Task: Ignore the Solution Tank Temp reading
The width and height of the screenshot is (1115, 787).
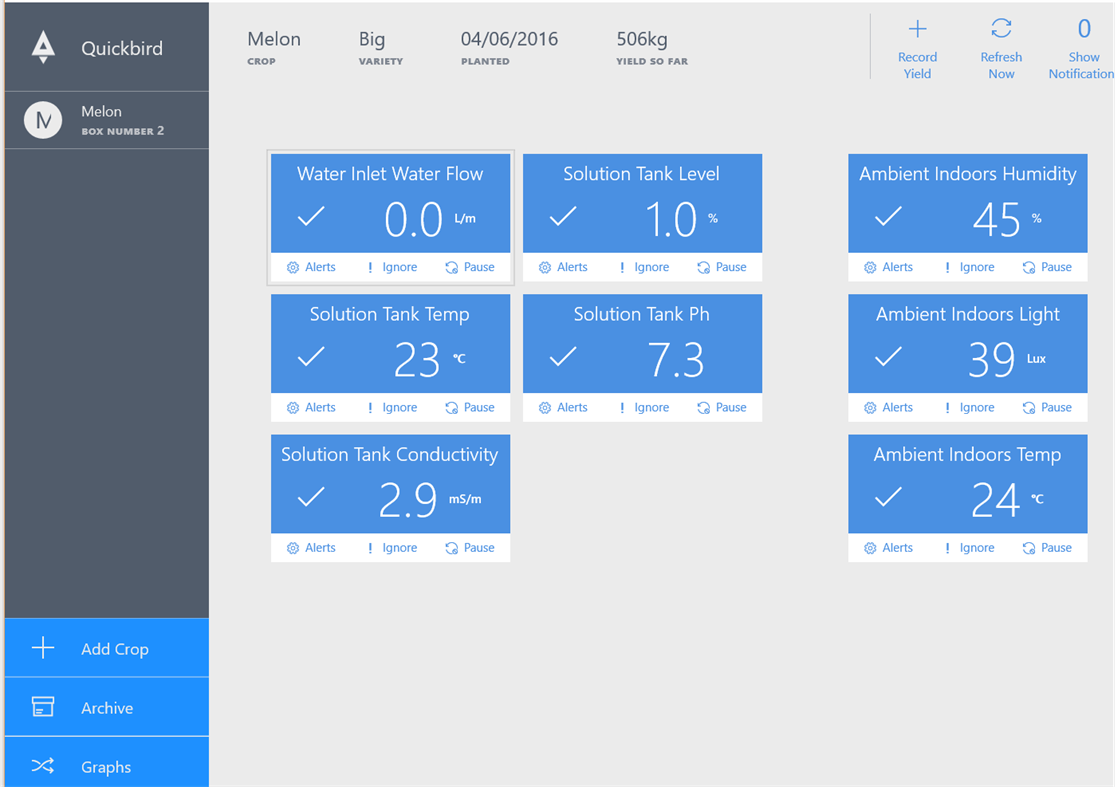Action: point(392,407)
